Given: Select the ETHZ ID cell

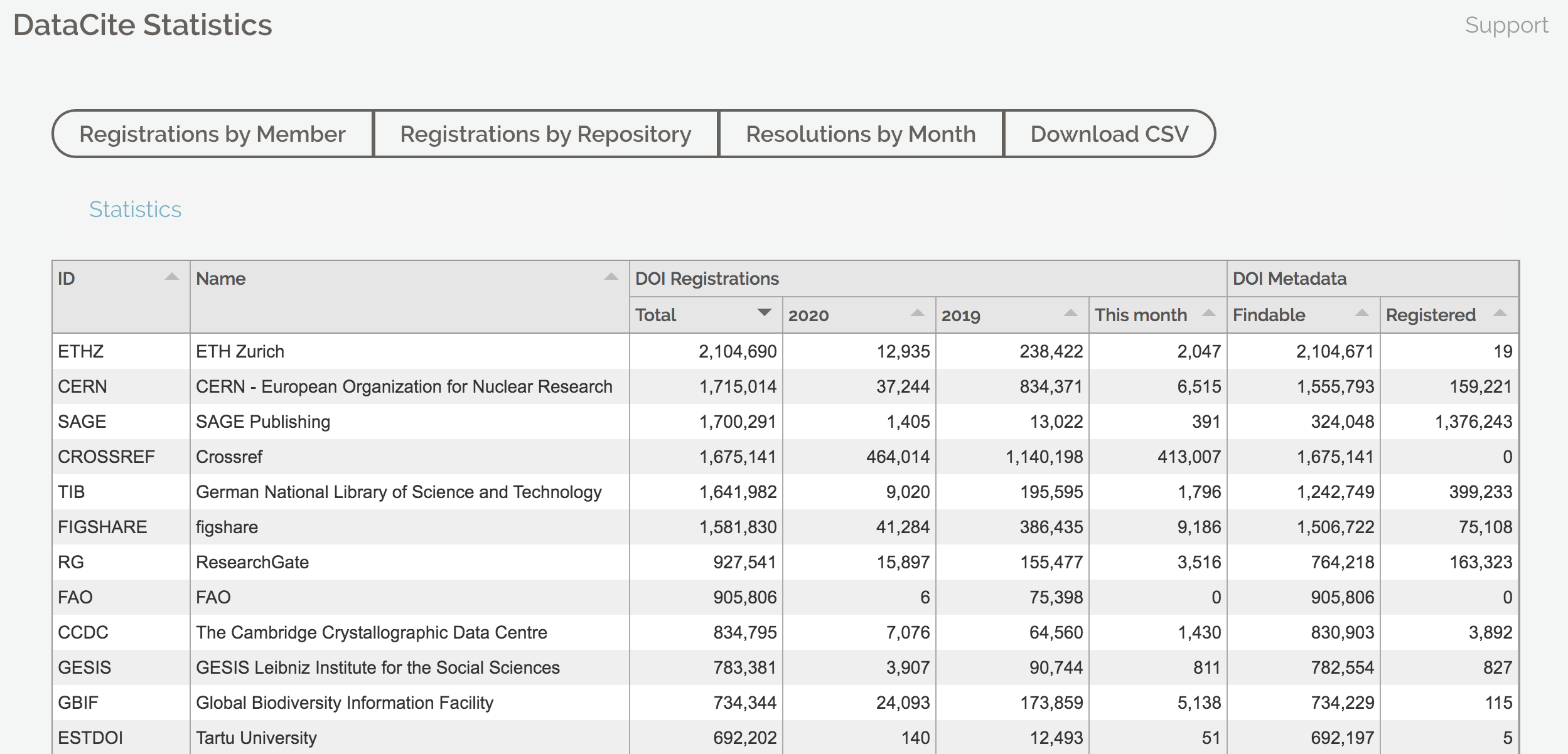Looking at the screenshot, I should point(121,351).
